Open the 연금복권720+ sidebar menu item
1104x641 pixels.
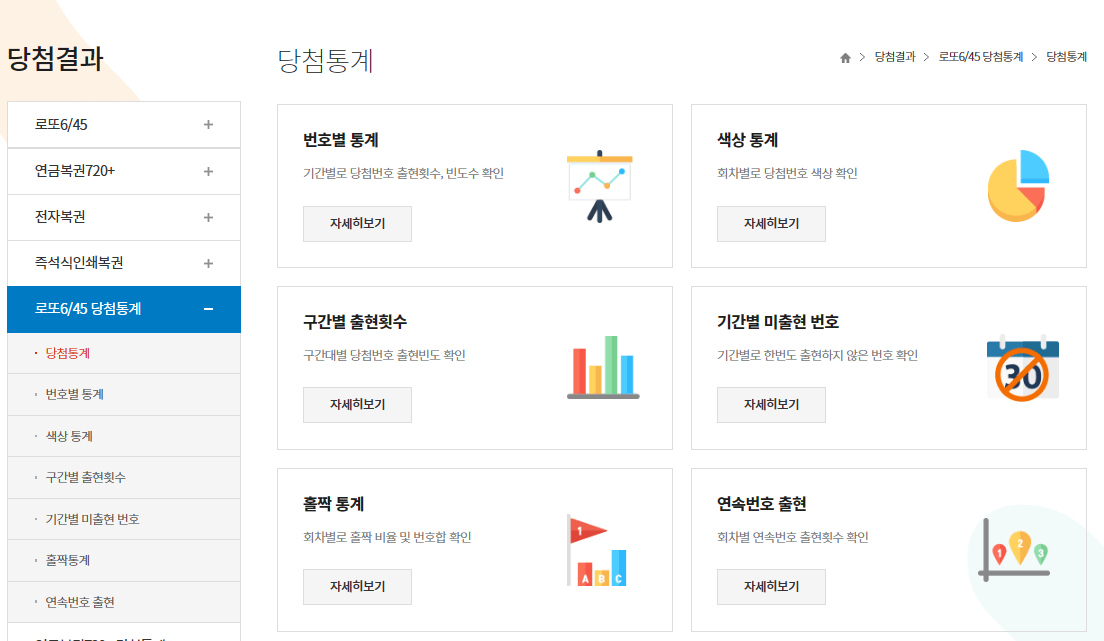click(124, 171)
